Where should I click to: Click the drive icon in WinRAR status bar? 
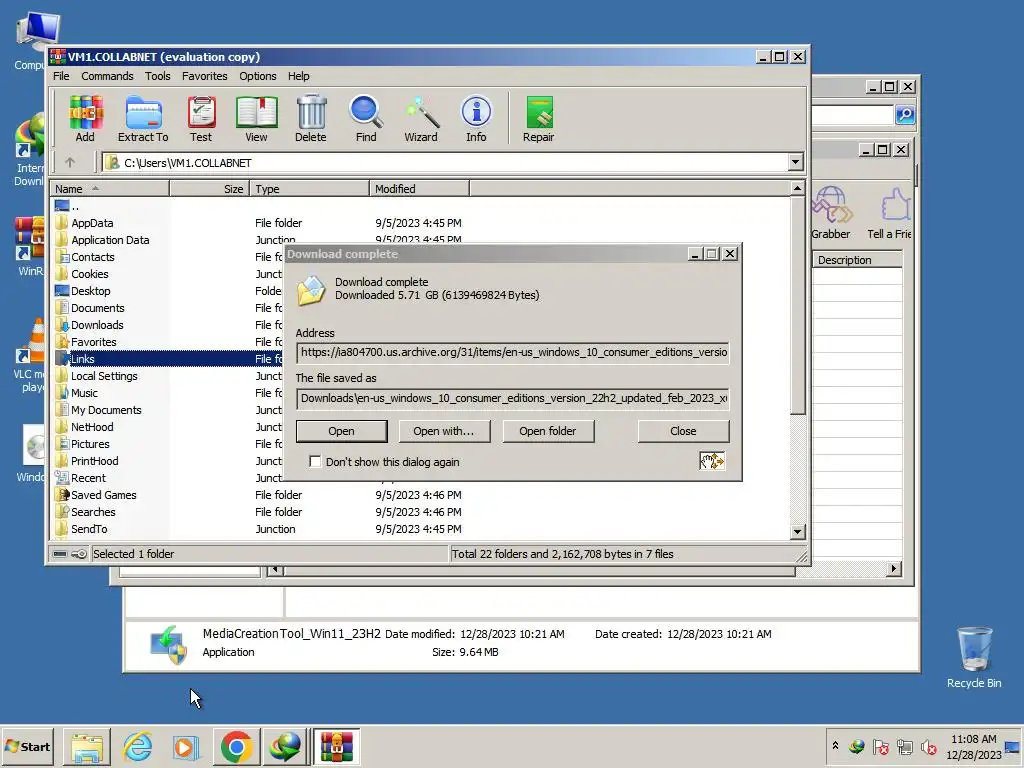[x=60, y=554]
